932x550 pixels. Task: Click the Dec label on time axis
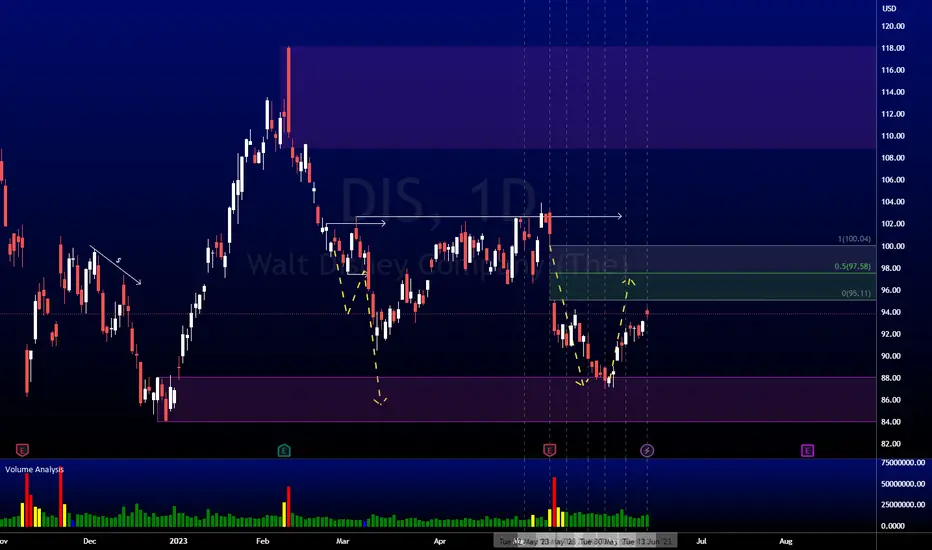(x=89, y=541)
